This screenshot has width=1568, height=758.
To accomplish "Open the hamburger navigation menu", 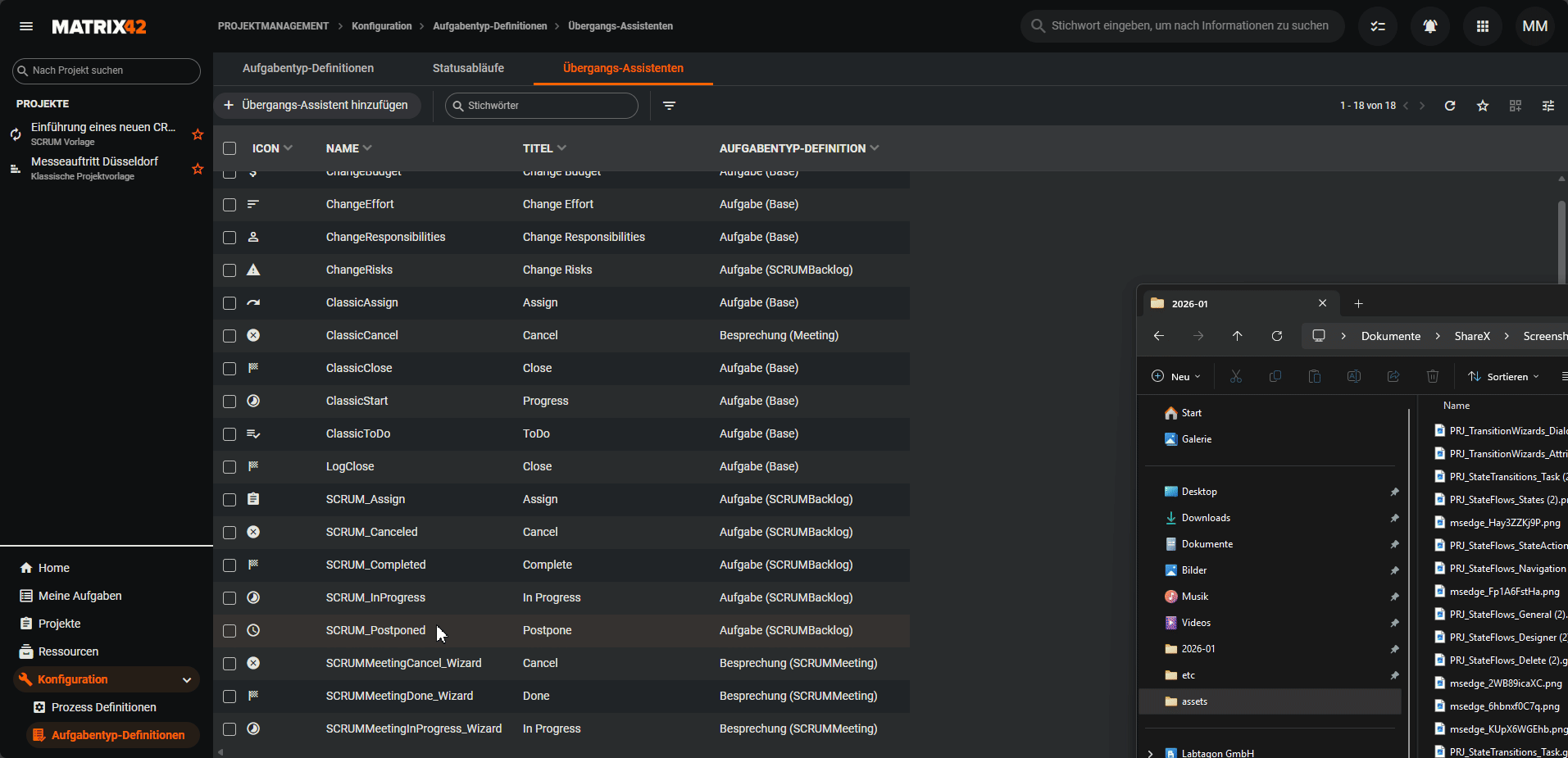I will pos(26,26).
